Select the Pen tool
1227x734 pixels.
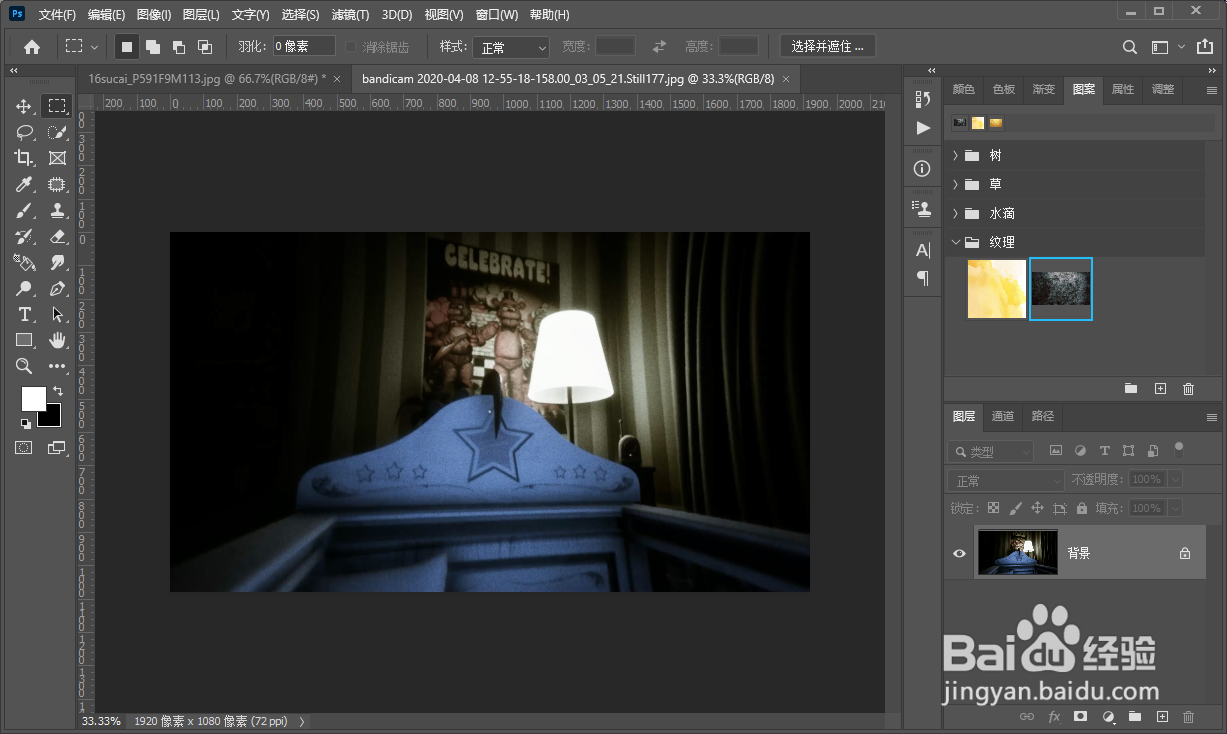(57, 288)
